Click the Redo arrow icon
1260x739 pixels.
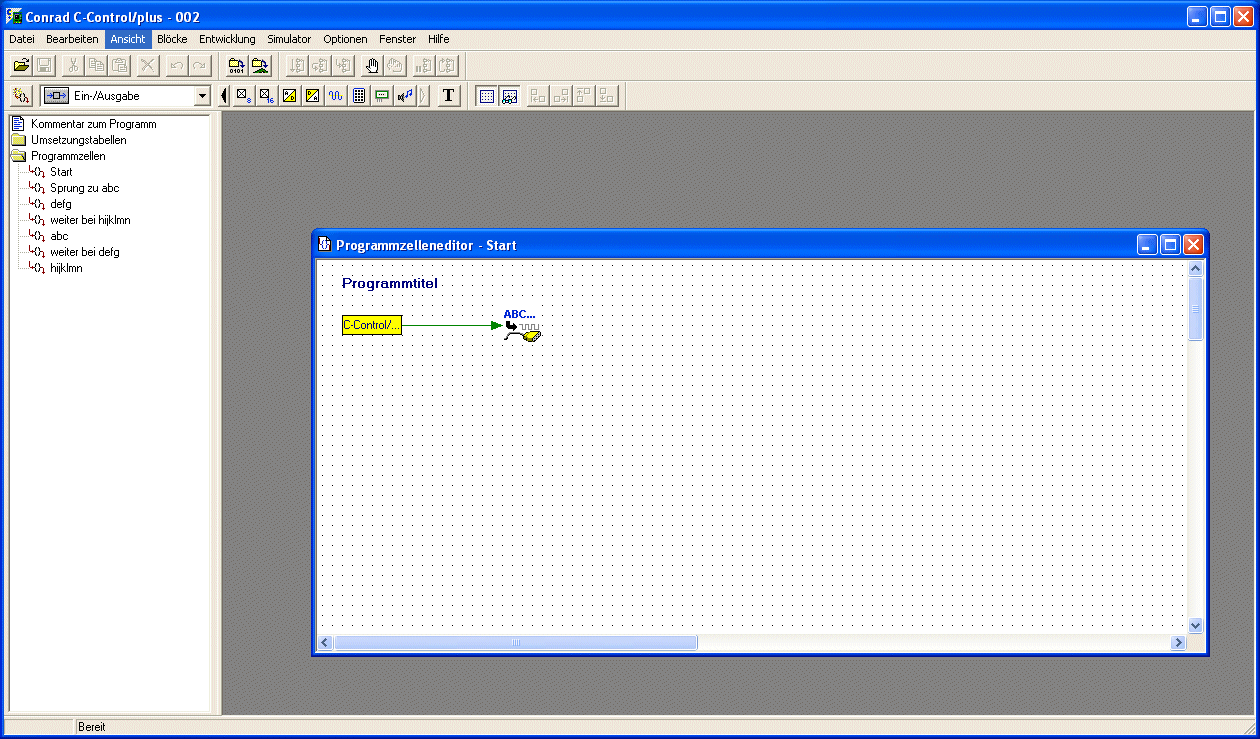click(200, 66)
